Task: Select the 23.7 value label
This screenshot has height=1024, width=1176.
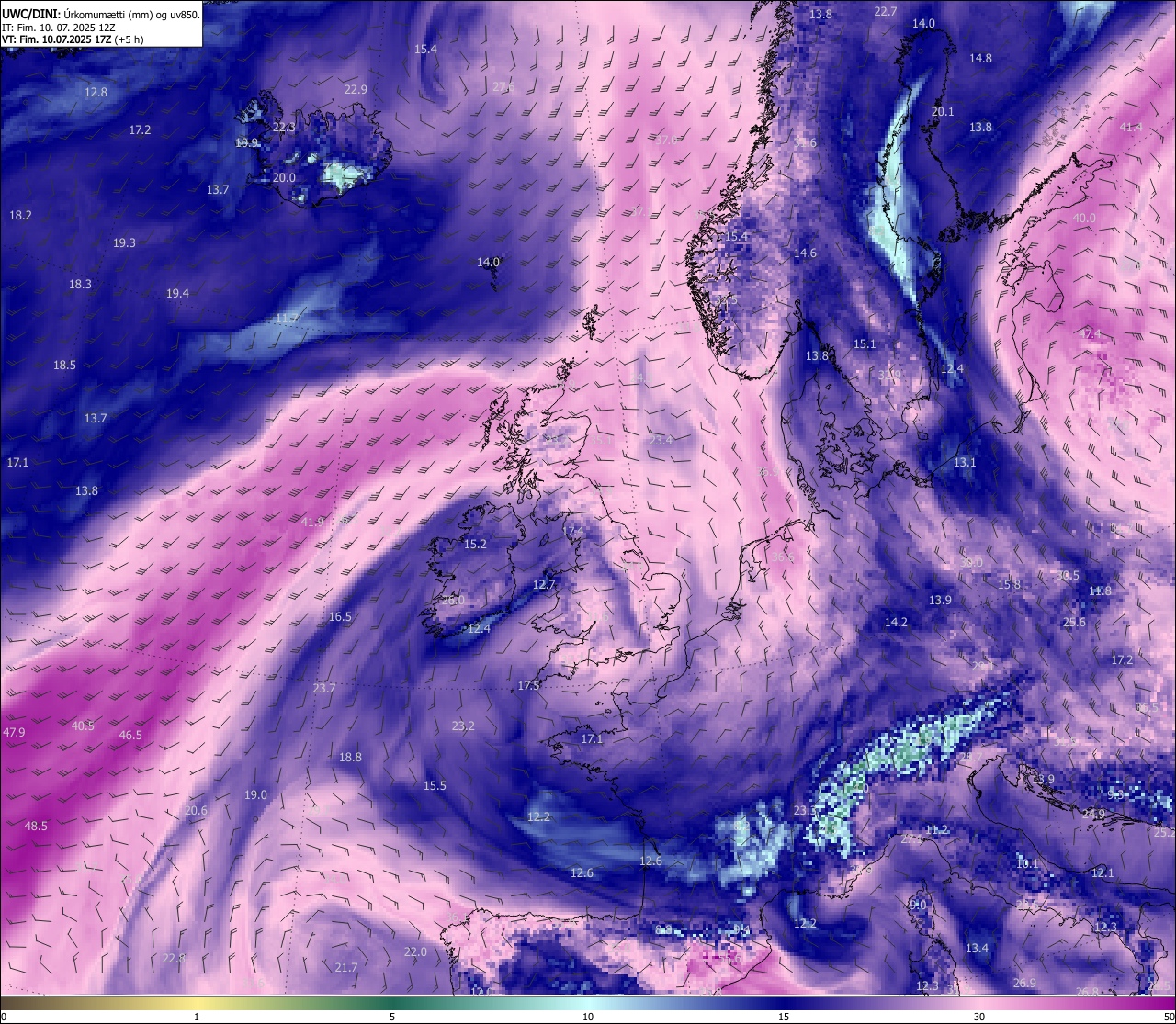Action: 323,689
